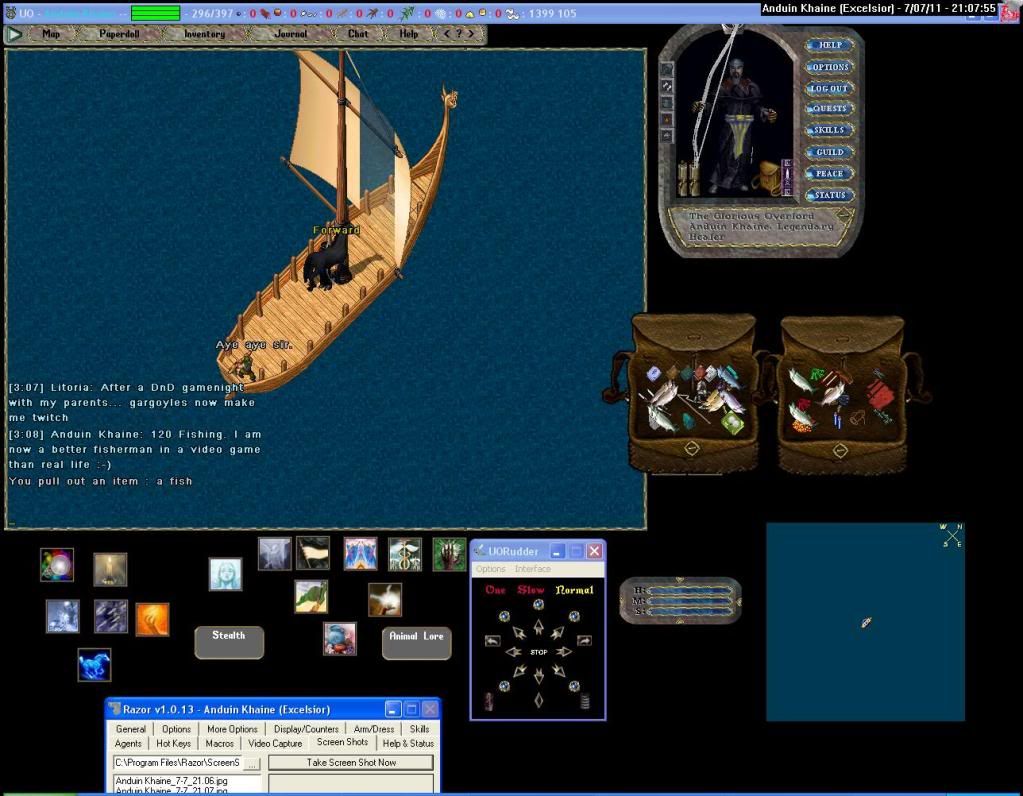Activate the white banner flag spell icon
The width and height of the screenshot is (1023, 796).
[x=313, y=553]
